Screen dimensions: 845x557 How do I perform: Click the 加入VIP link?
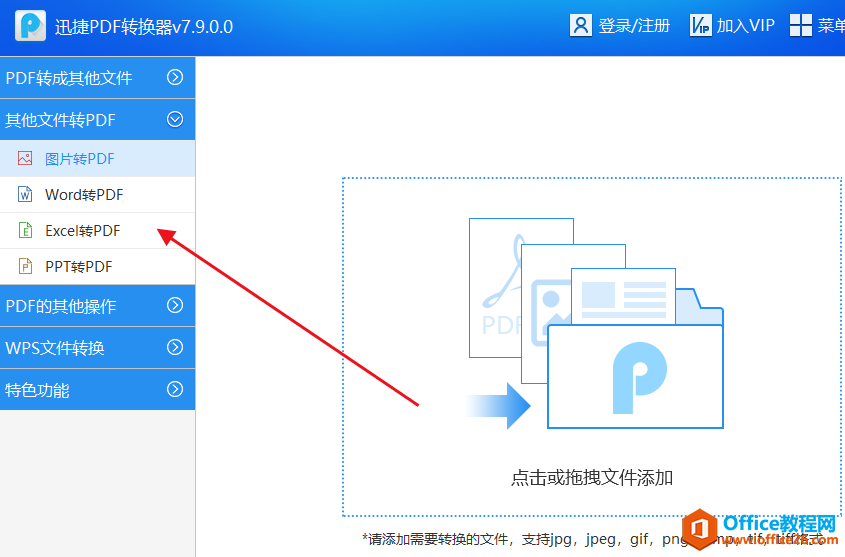pyautogui.click(x=745, y=25)
